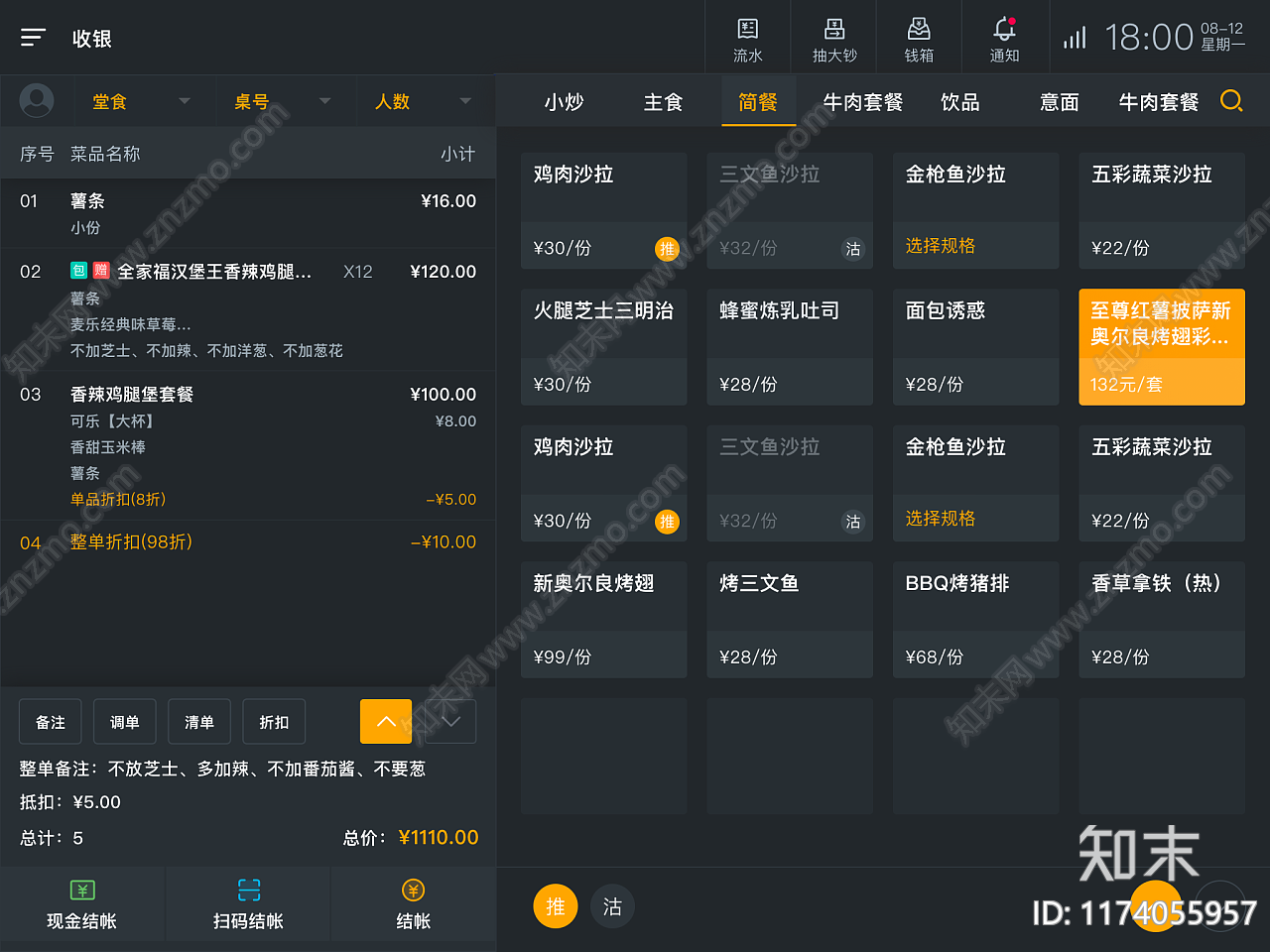
Task: Add 香草拿铁（热） to the order
Action: tap(1162, 620)
